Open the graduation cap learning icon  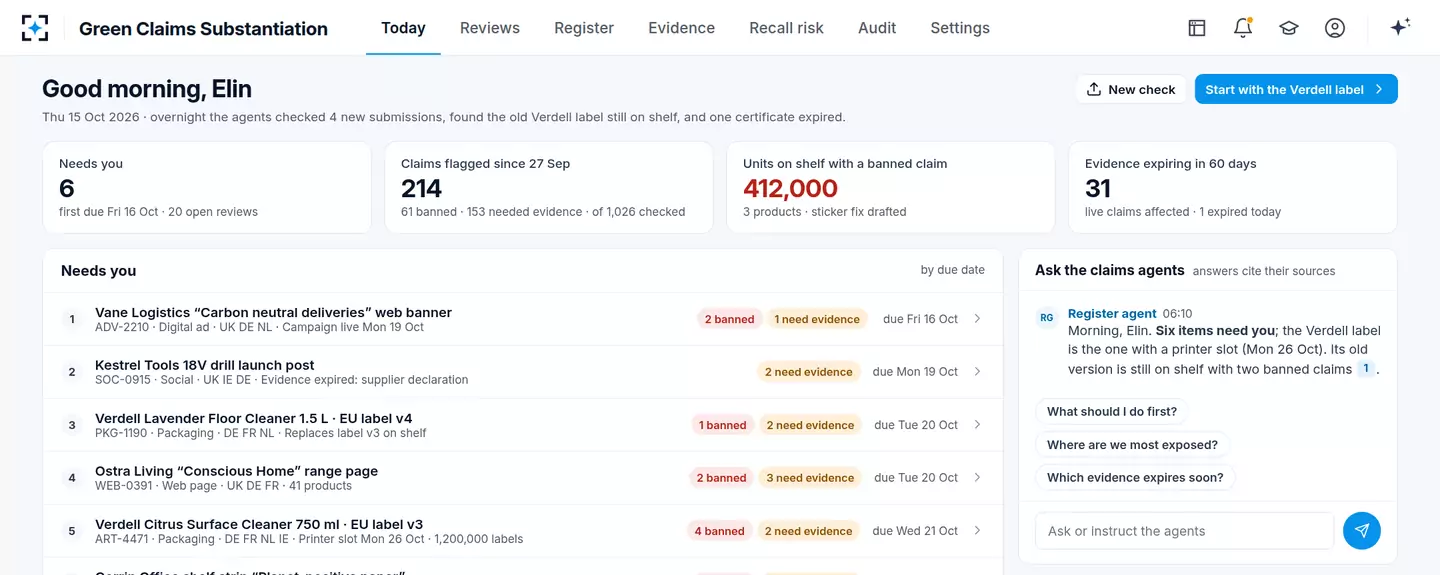coord(1289,28)
